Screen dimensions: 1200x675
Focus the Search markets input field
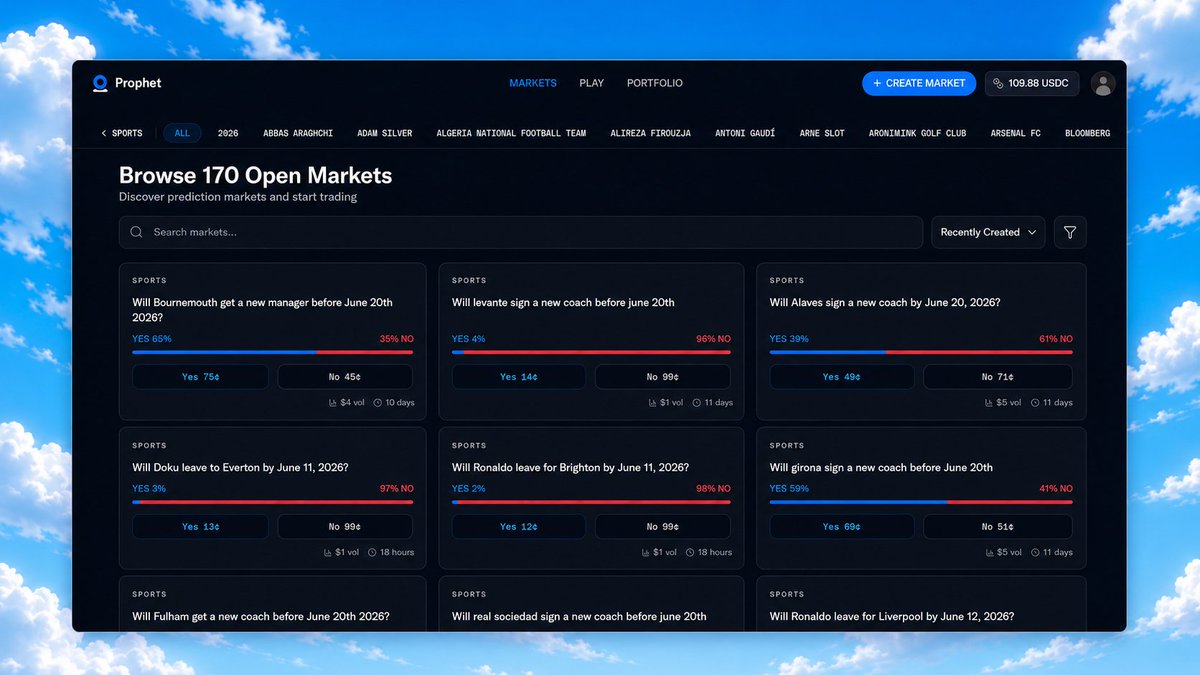tap(520, 232)
